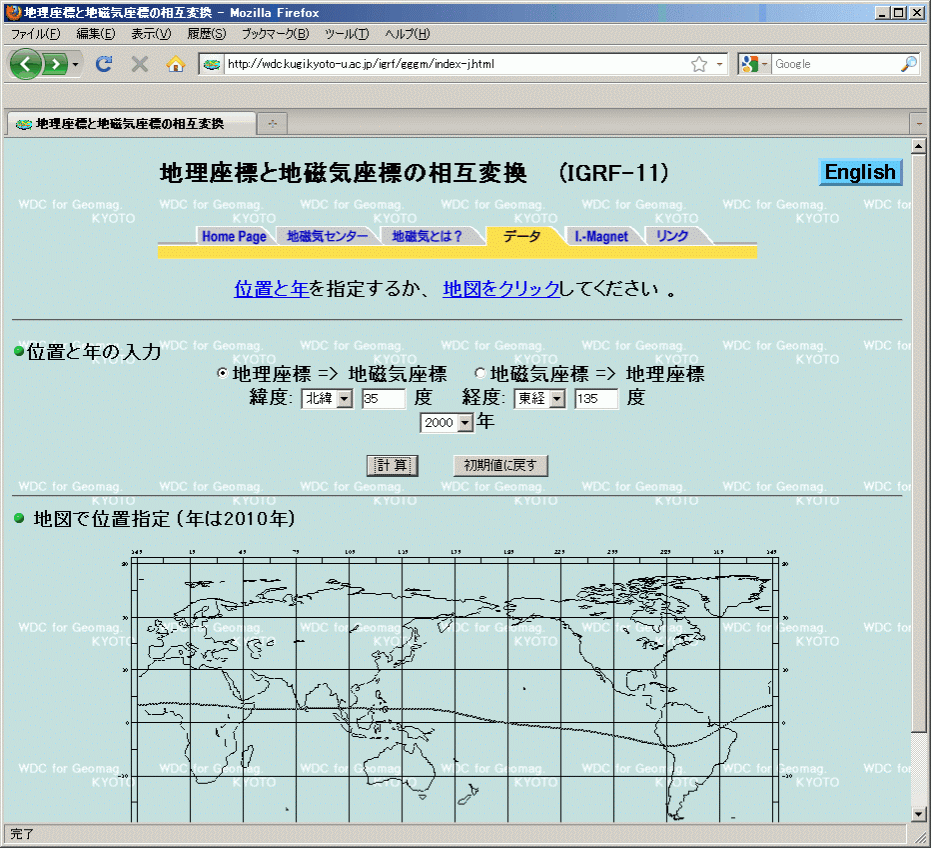Open the 表示(V) menu
This screenshot has width=932, height=849.
pyautogui.click(x=151, y=34)
